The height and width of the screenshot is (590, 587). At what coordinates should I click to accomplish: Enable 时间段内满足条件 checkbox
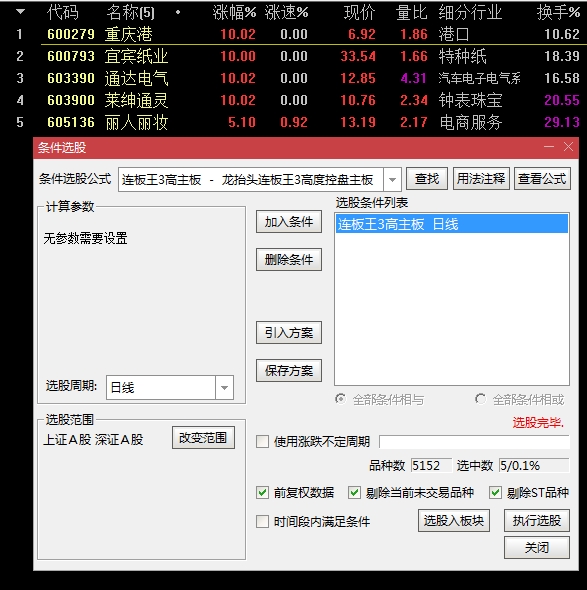[x=262, y=522]
